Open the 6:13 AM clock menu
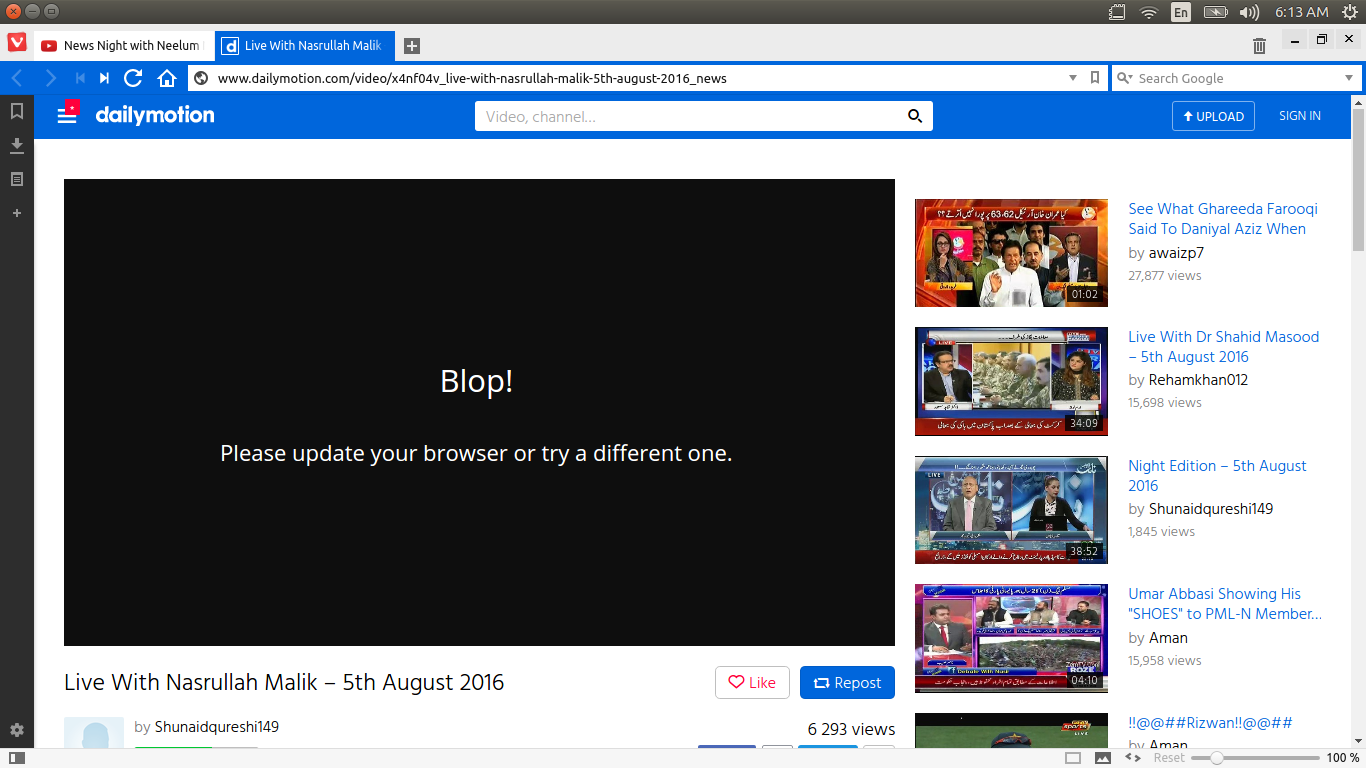This screenshot has height=768, width=1366. (x=1302, y=12)
